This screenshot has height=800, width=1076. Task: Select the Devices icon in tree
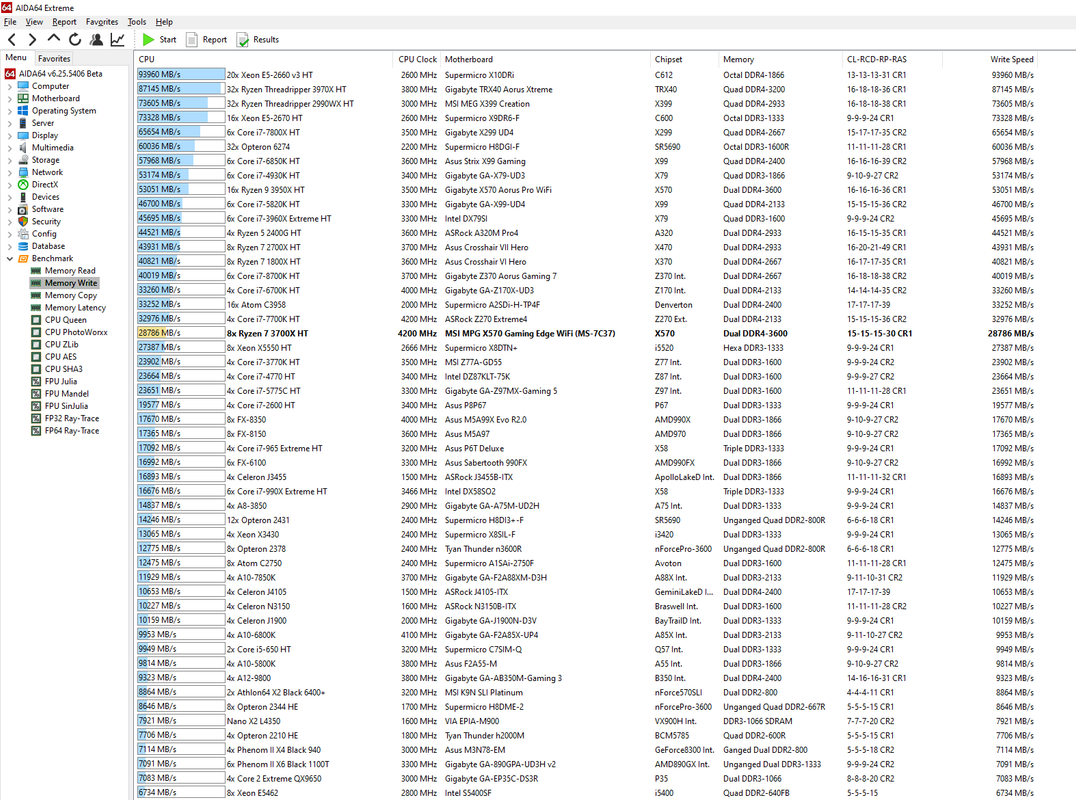coord(23,197)
